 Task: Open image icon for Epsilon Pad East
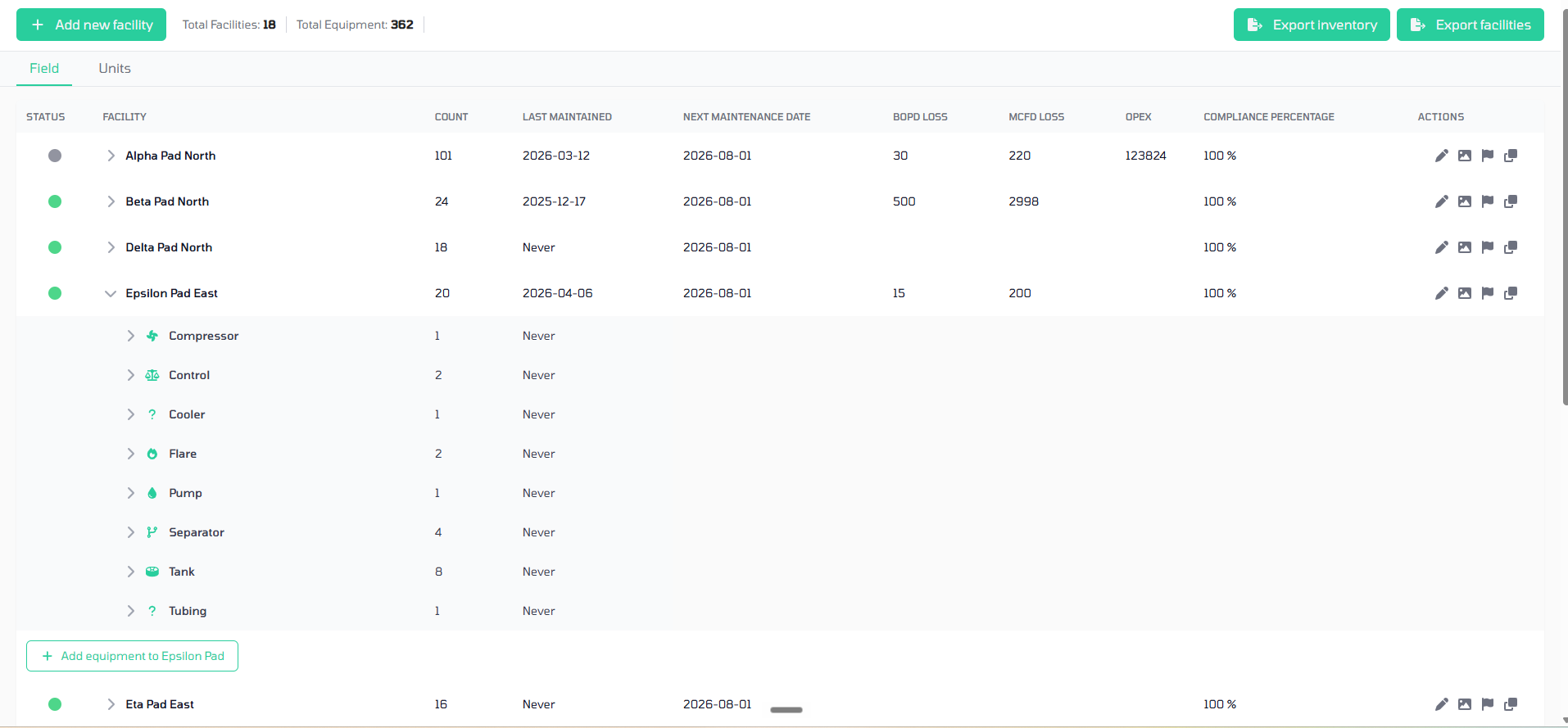1465,293
